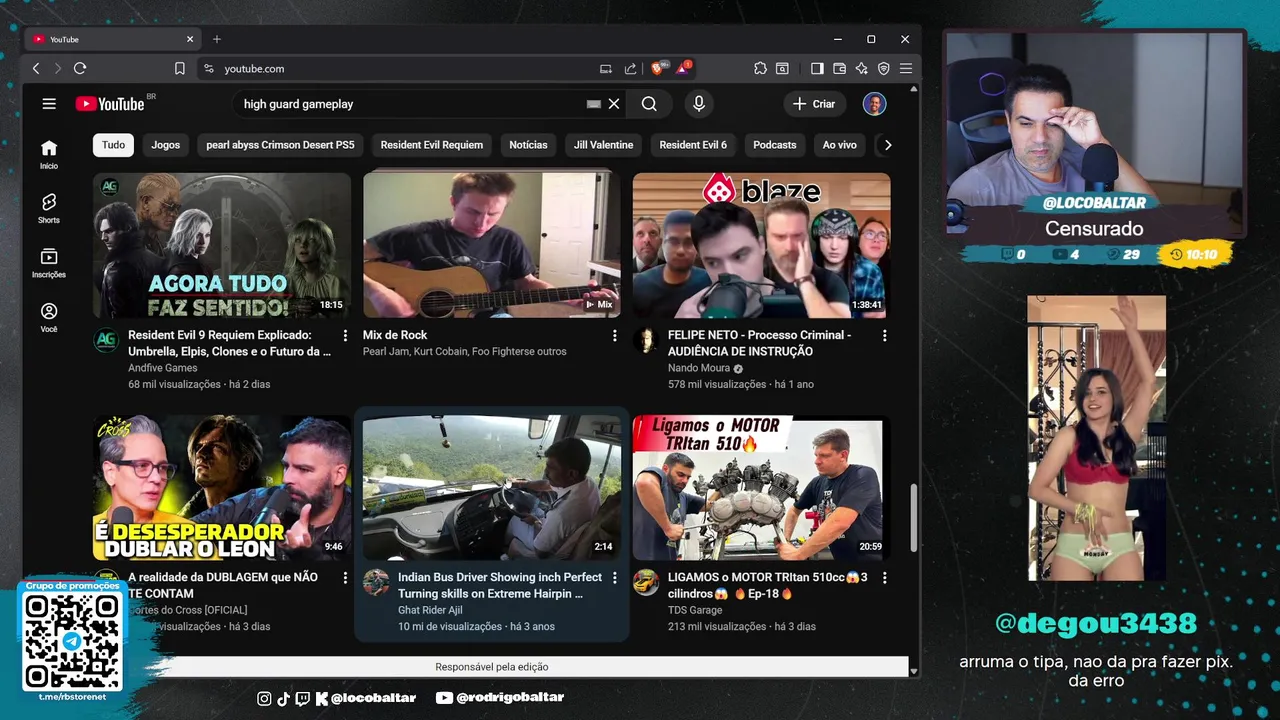Select the Tudo filter chip
This screenshot has width=1280, height=720.
coord(114,145)
